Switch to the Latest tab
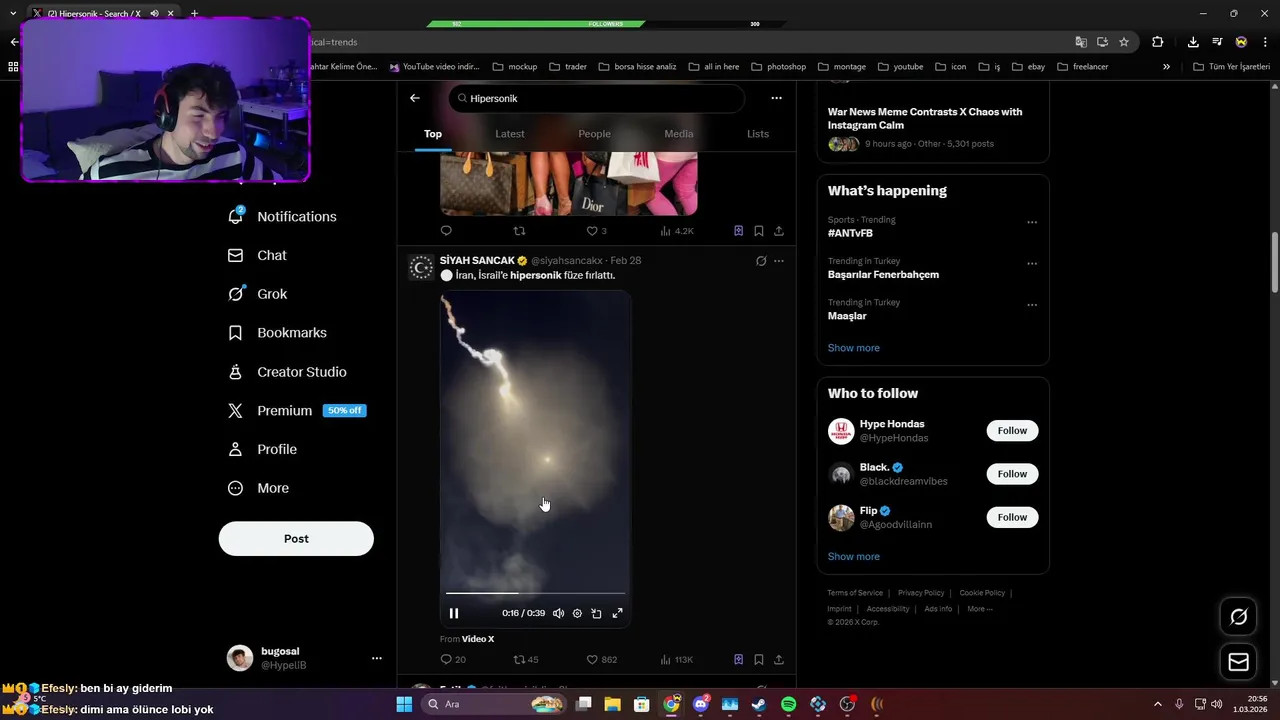 click(x=510, y=134)
